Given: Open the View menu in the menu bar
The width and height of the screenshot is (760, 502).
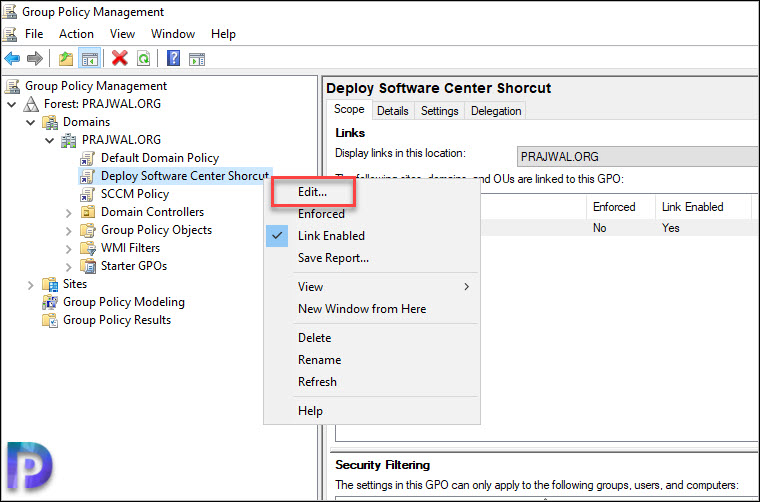Looking at the screenshot, I should [122, 34].
